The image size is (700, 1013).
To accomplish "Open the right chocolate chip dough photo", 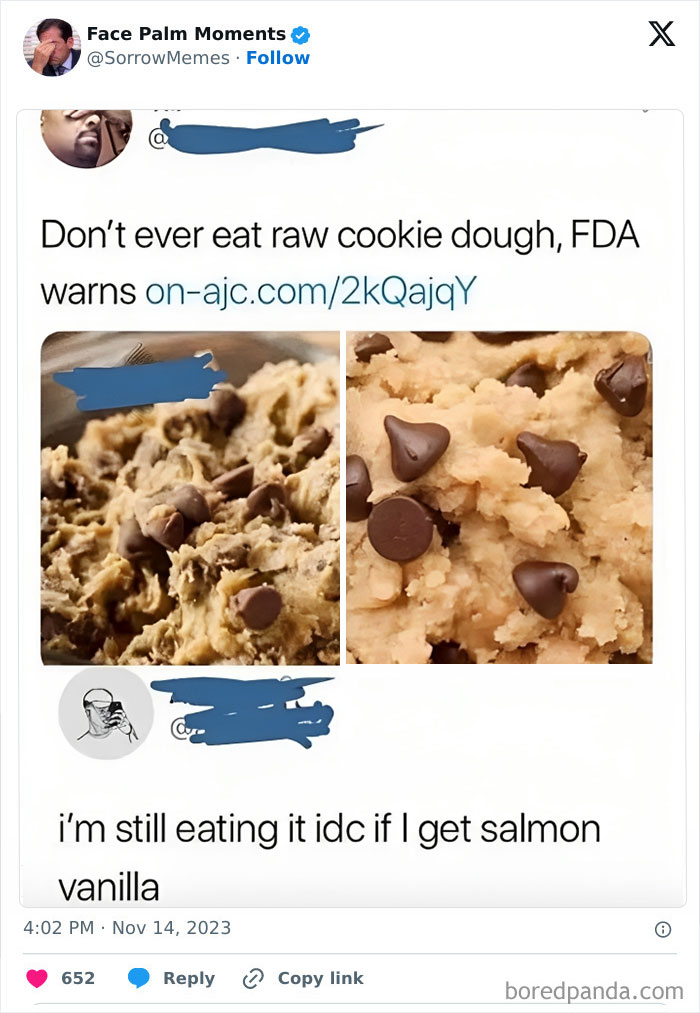I will click(499, 497).
